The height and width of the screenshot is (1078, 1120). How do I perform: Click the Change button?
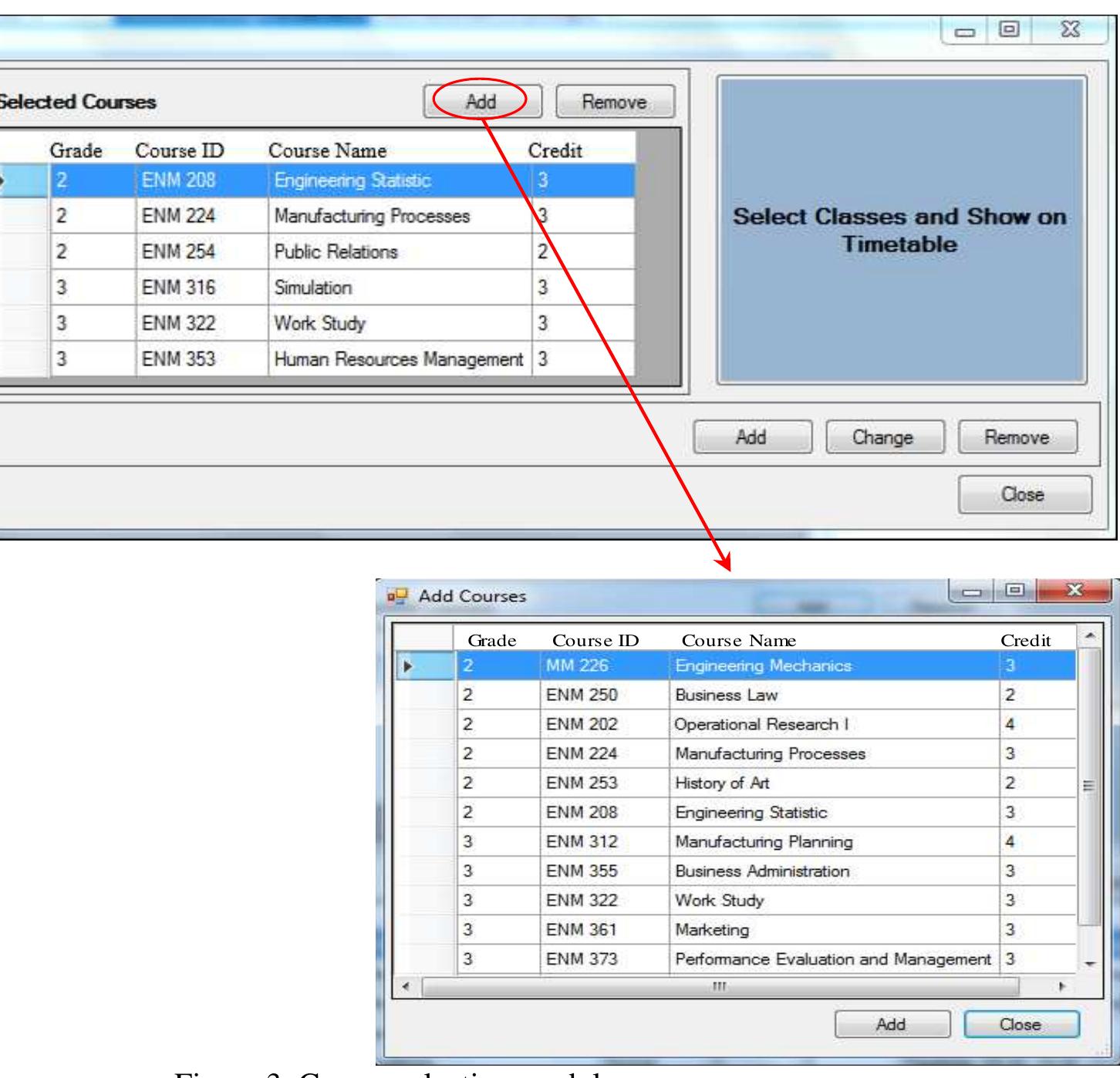coord(883,437)
